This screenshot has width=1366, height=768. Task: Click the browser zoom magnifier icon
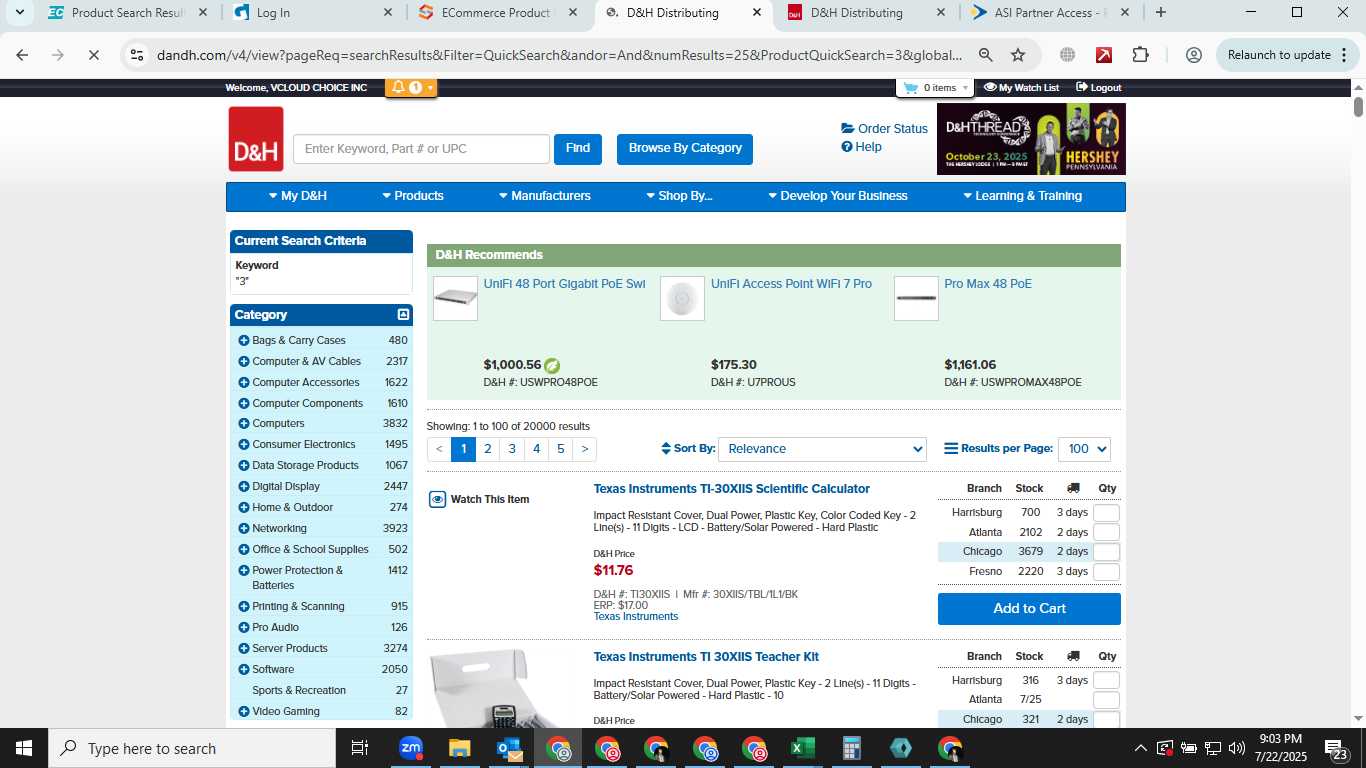tap(985, 55)
